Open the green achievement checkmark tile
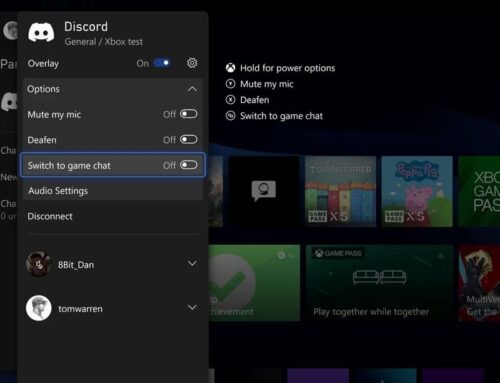This screenshot has height=383, width=500. pyautogui.click(x=254, y=283)
